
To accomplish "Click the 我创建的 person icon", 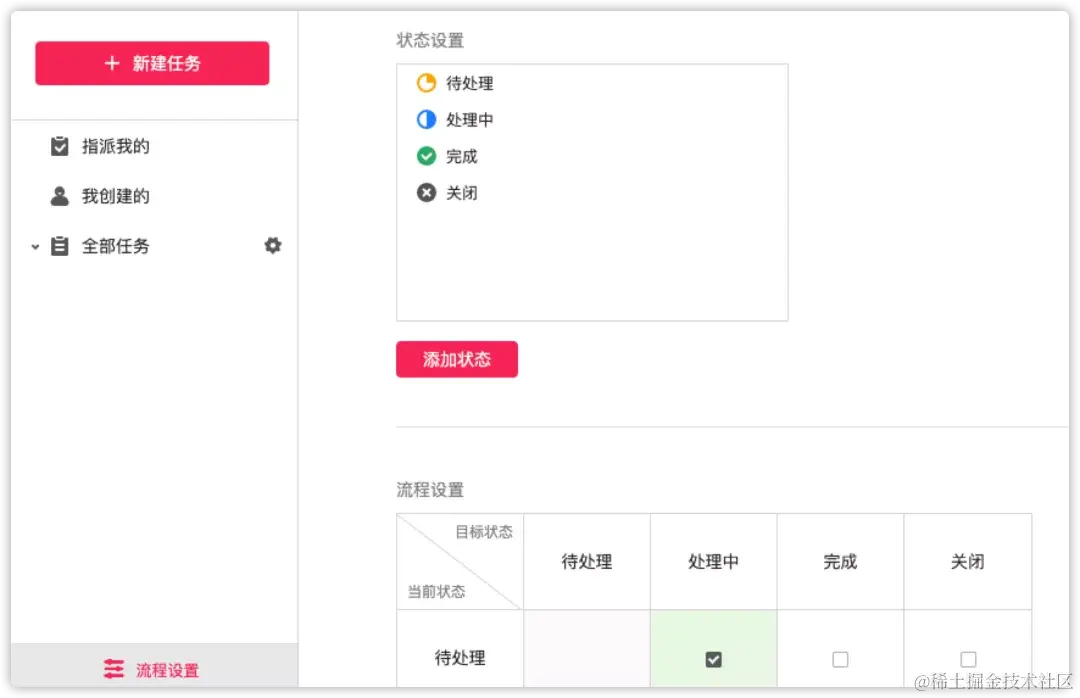I will [60, 196].
